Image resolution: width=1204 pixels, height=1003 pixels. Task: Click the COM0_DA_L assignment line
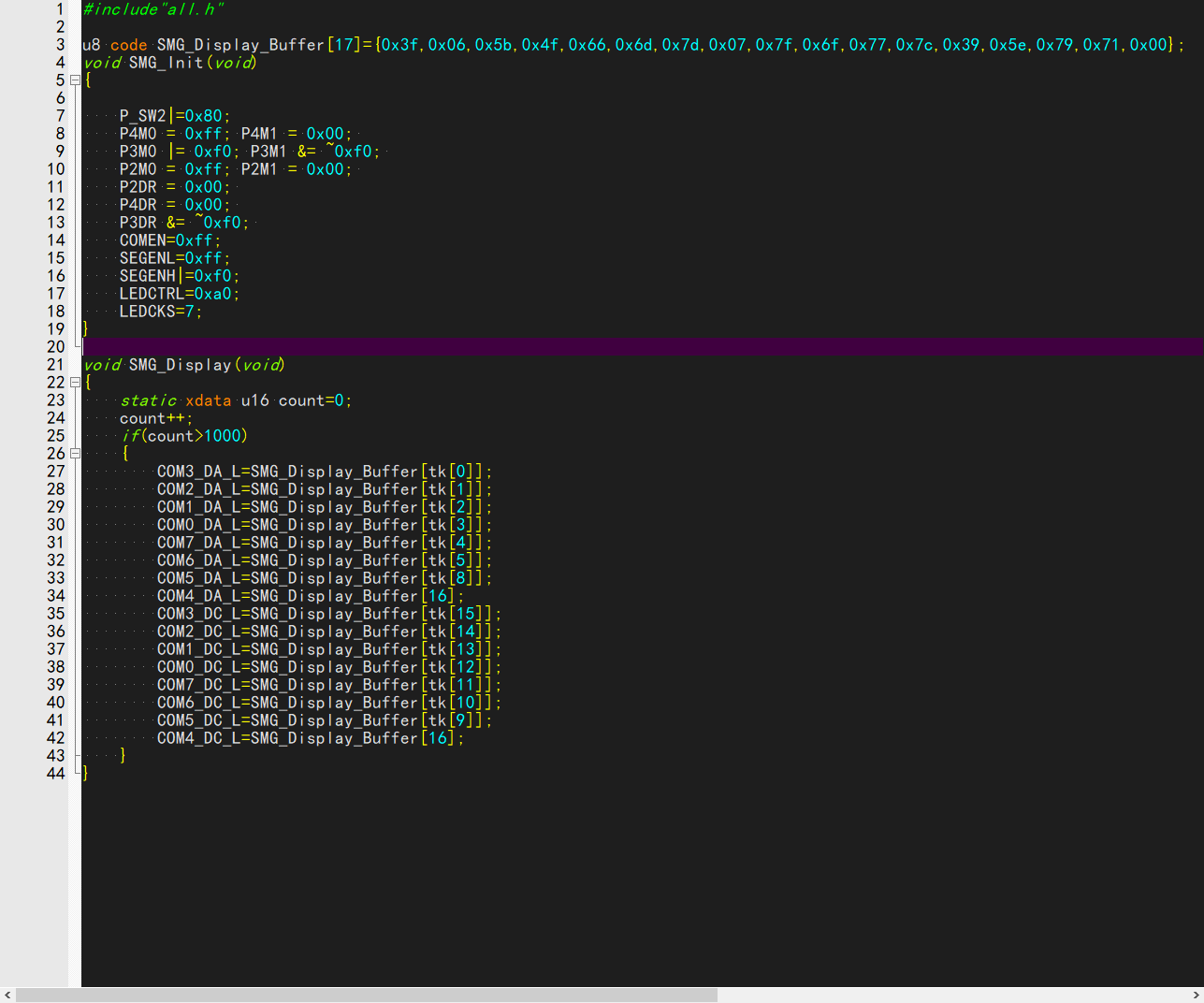324,525
